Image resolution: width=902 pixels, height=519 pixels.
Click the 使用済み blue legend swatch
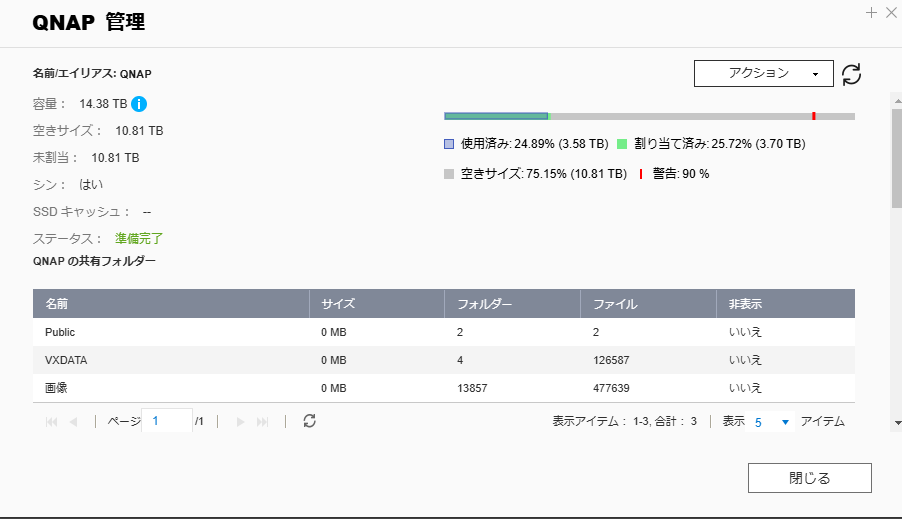[449, 144]
